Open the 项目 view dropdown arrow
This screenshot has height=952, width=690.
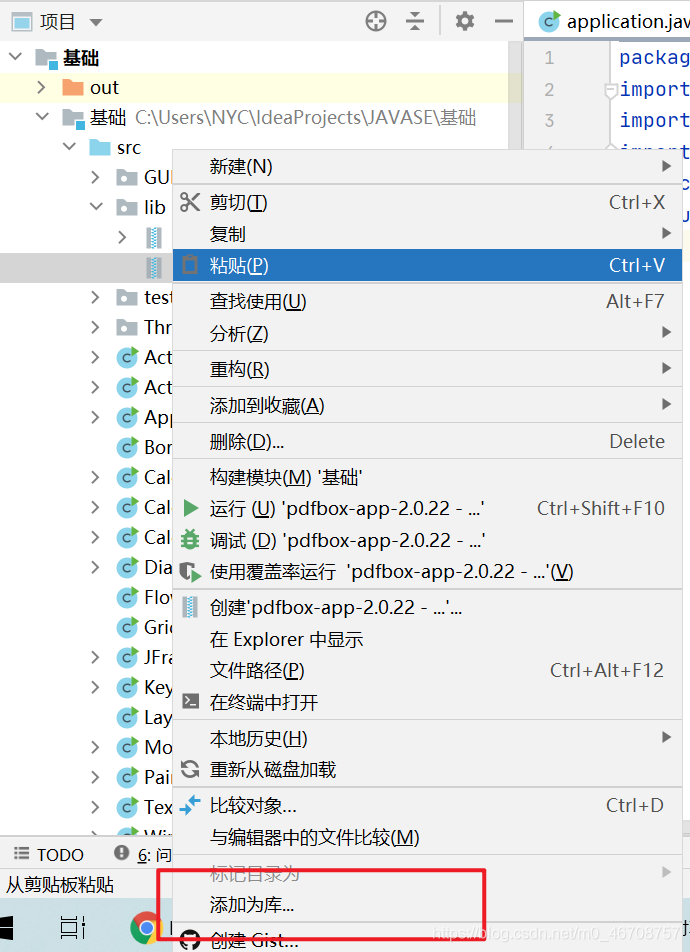95,22
